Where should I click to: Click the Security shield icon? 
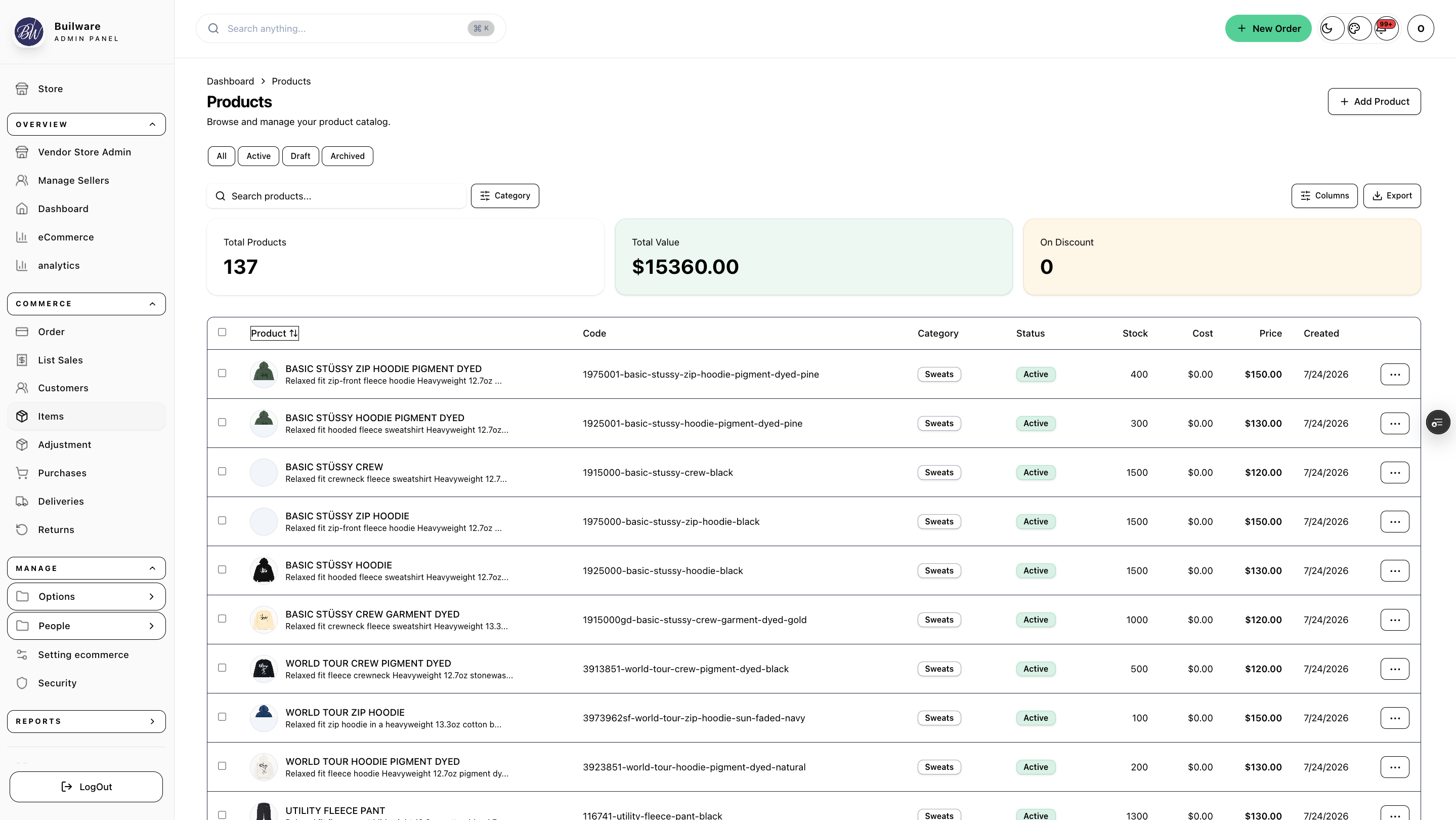click(22, 683)
